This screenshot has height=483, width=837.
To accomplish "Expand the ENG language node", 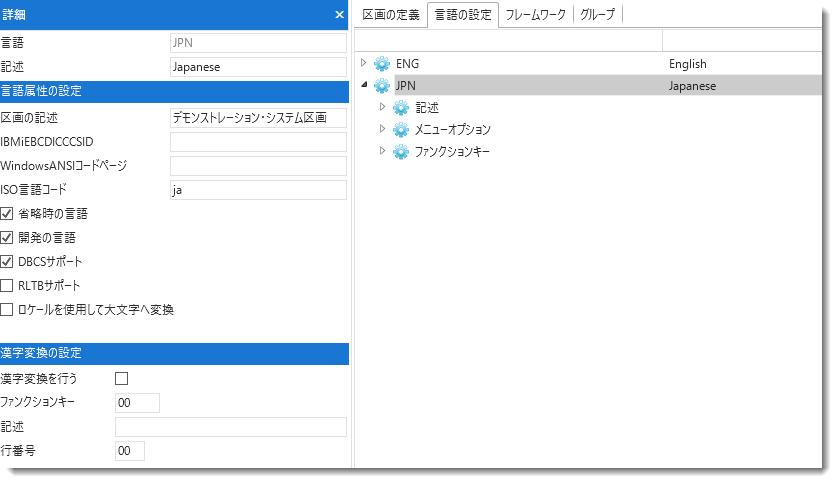I will point(363,63).
